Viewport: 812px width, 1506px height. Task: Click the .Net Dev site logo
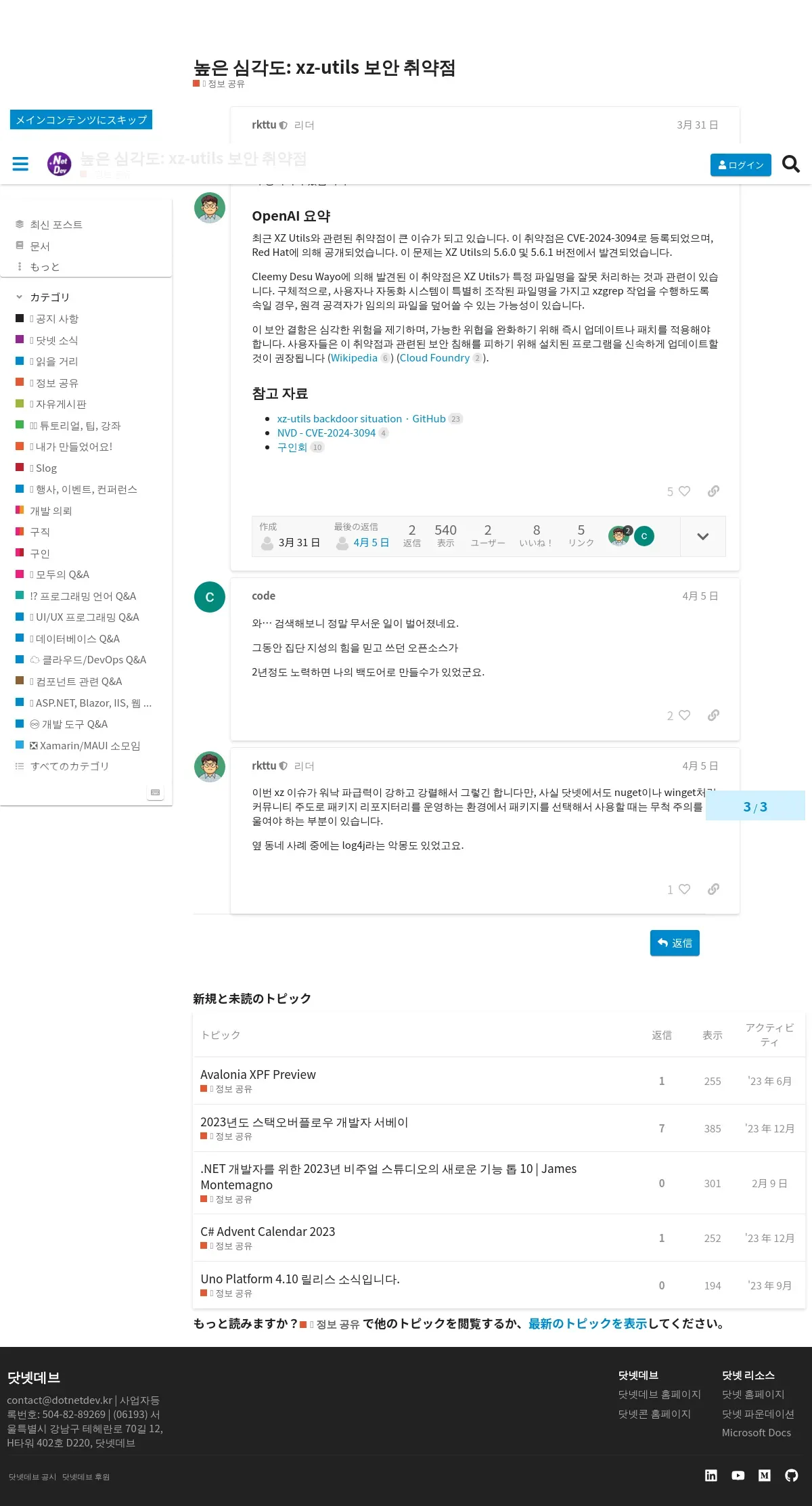point(59,164)
